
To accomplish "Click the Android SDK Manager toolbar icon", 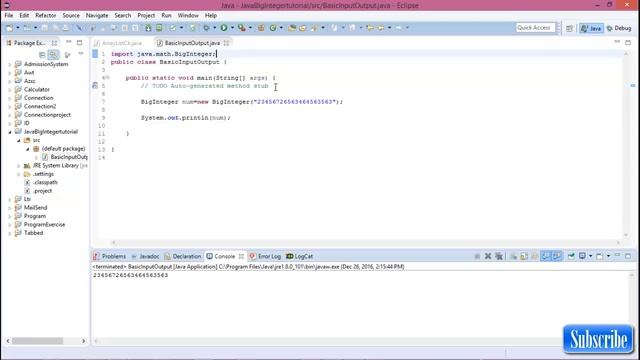I will 148,28.
